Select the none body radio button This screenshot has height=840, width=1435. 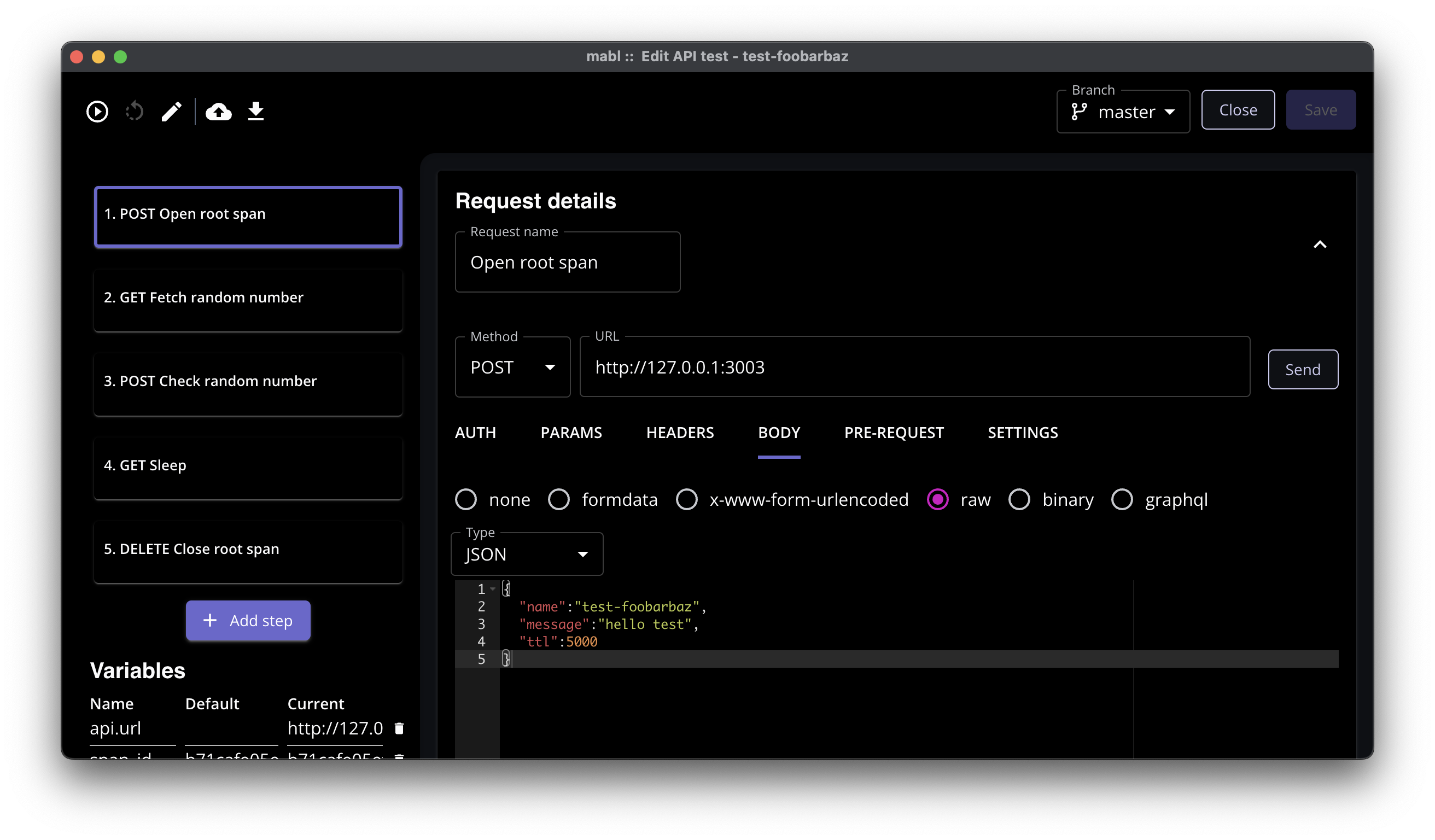(x=466, y=499)
